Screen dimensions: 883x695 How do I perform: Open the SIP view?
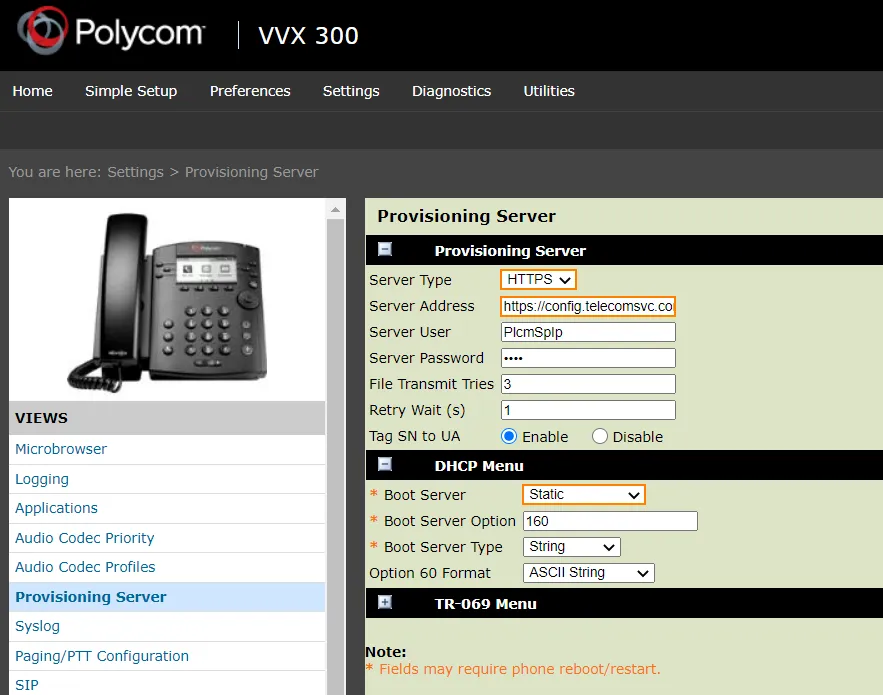pos(27,685)
